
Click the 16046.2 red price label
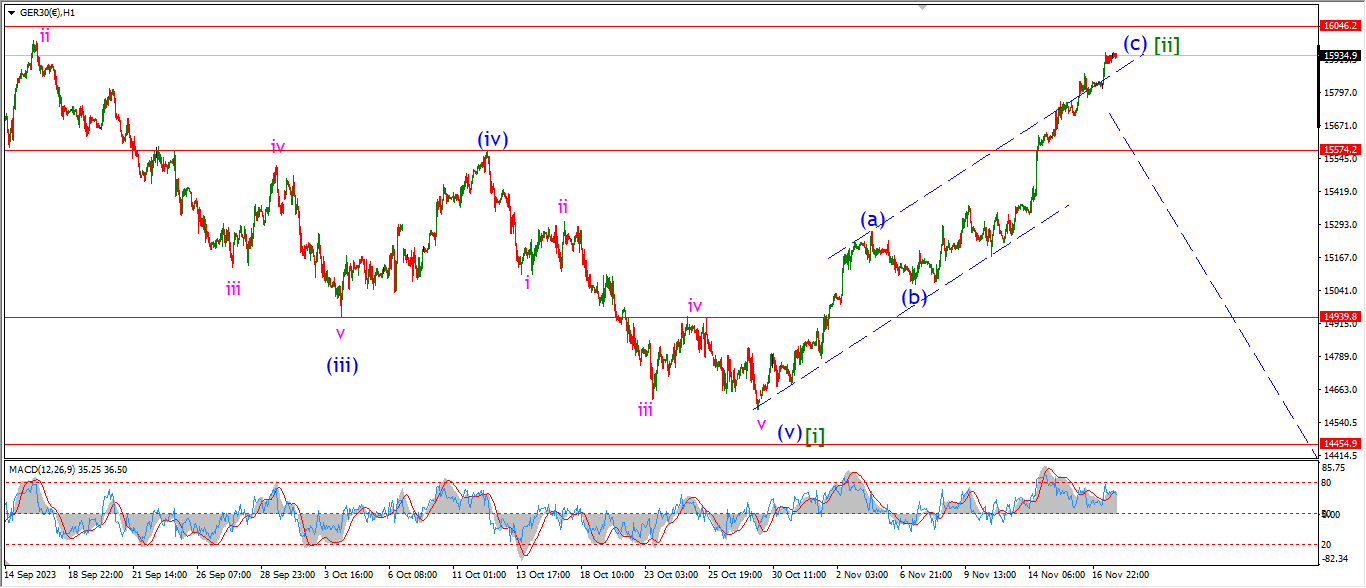coord(1339,26)
